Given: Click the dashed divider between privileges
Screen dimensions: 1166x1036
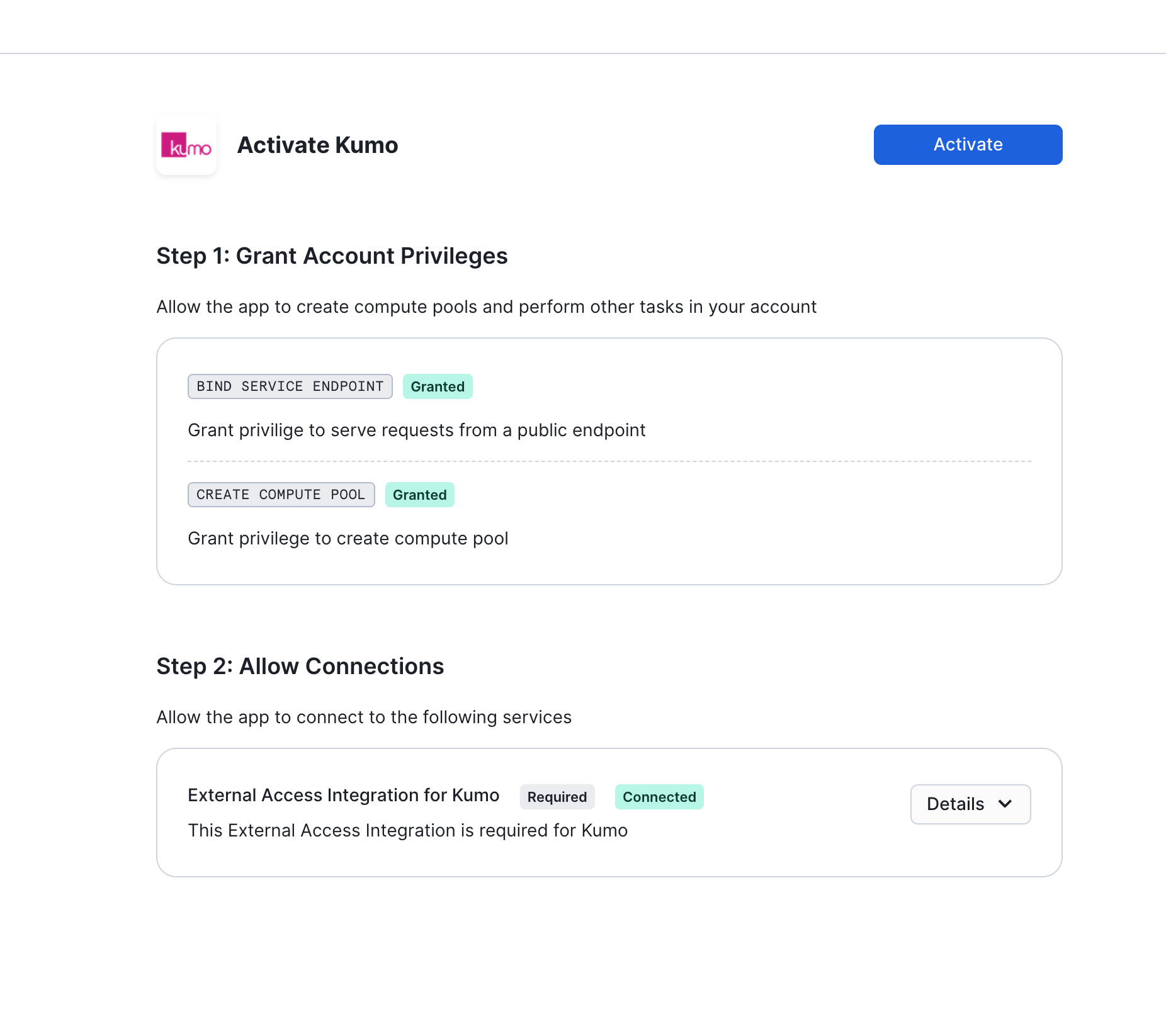Looking at the screenshot, I should coord(609,461).
